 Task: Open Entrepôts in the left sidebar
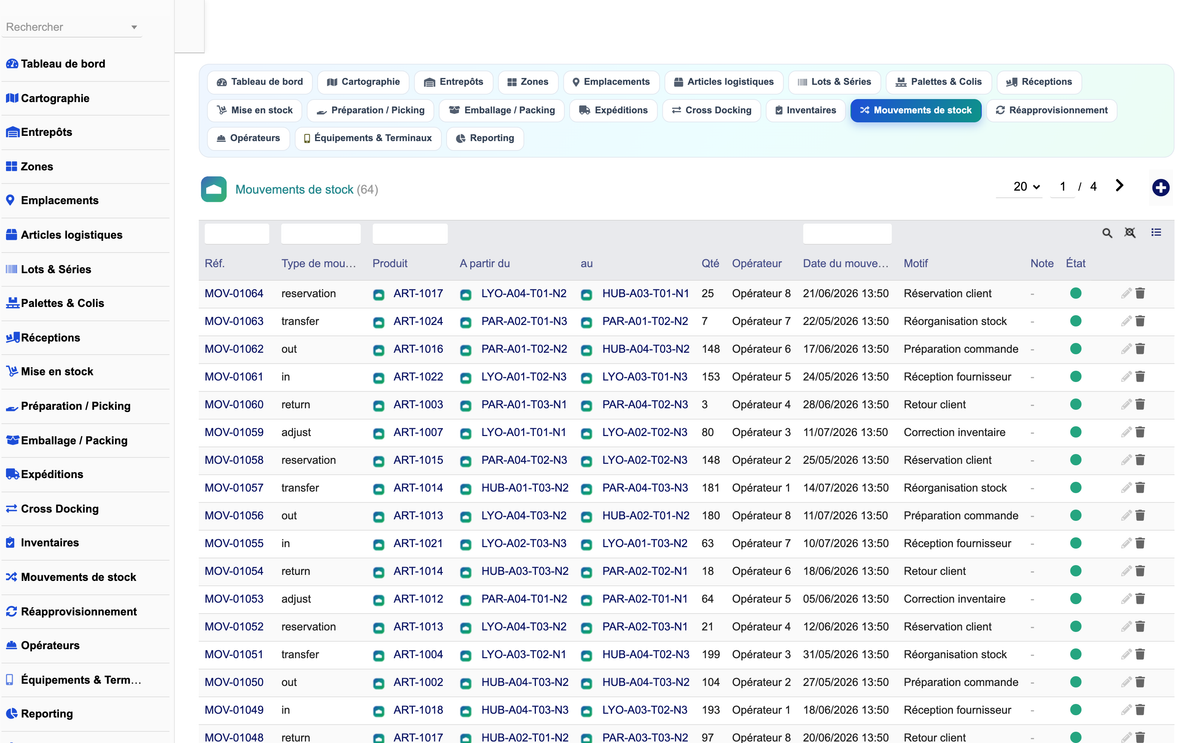click(46, 132)
